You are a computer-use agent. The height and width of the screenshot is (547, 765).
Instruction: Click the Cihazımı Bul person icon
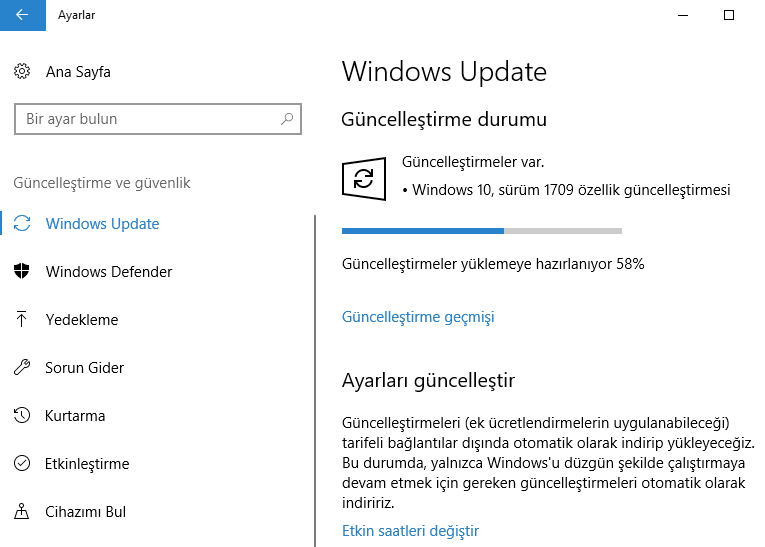[22, 512]
